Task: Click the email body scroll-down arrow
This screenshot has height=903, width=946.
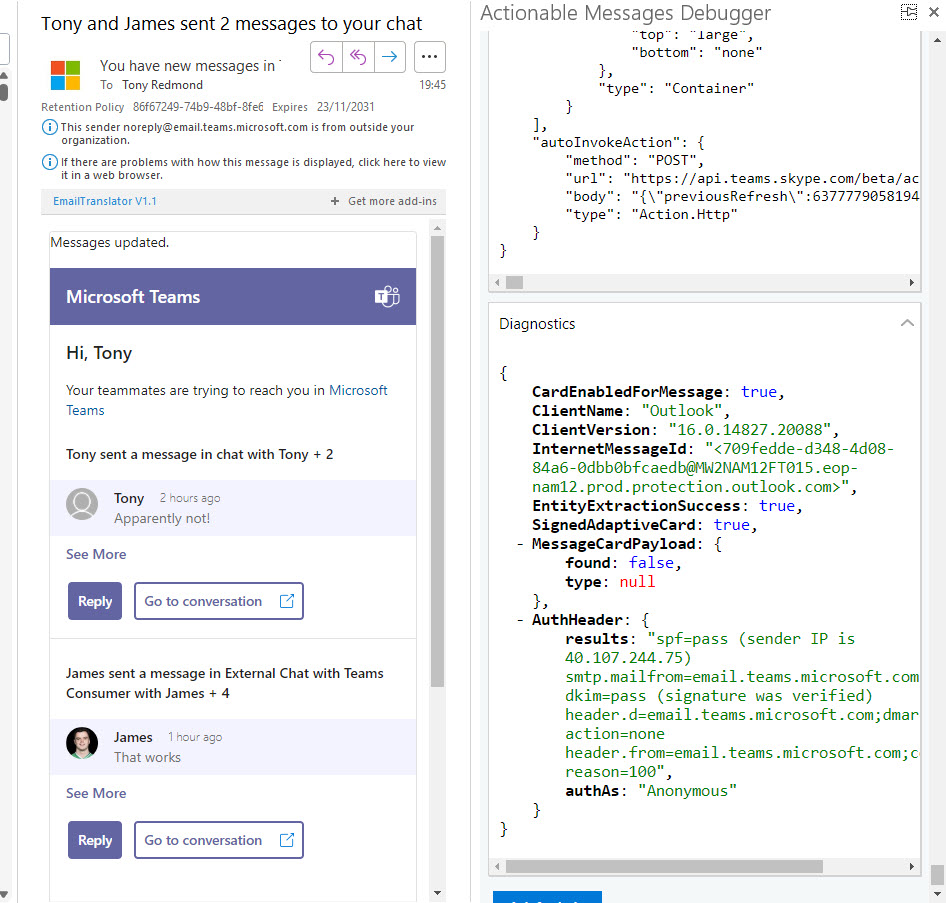Action: pyautogui.click(x=437, y=892)
